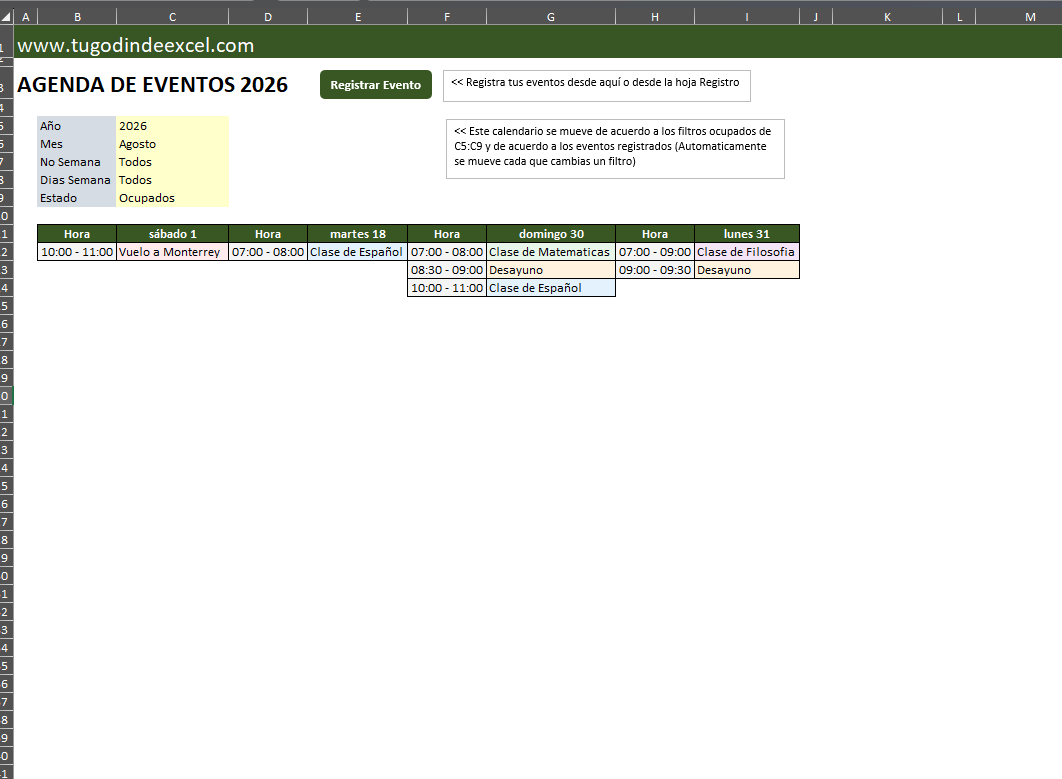The image size is (1062, 779).
Task: Select column C header
Action: tap(173, 17)
